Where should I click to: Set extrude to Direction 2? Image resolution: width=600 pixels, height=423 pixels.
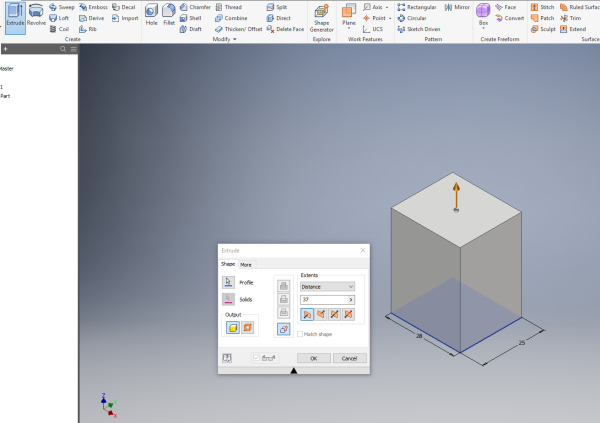tap(321, 315)
